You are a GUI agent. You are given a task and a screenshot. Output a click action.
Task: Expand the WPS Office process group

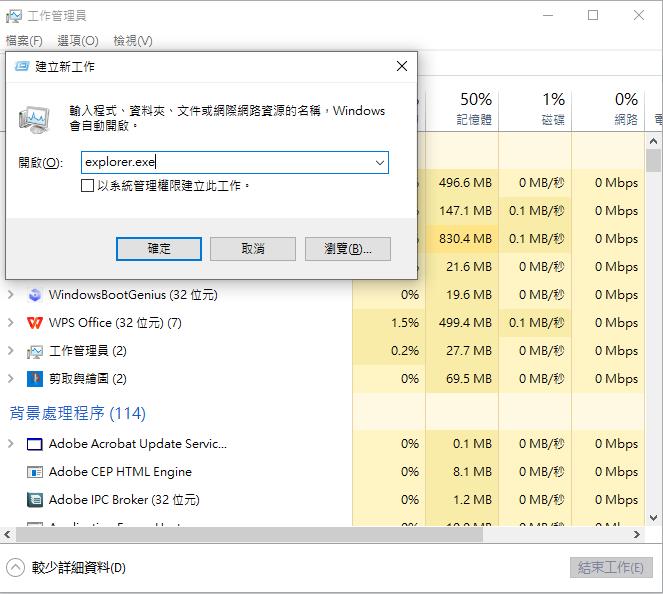pyautogui.click(x=11, y=323)
